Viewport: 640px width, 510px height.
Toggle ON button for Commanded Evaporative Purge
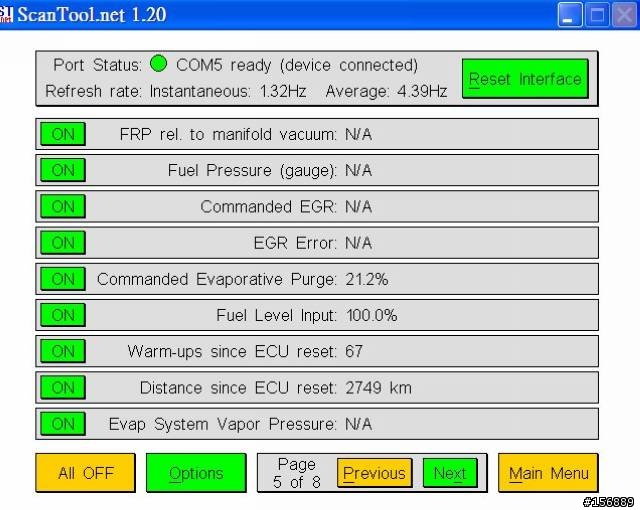(63, 279)
